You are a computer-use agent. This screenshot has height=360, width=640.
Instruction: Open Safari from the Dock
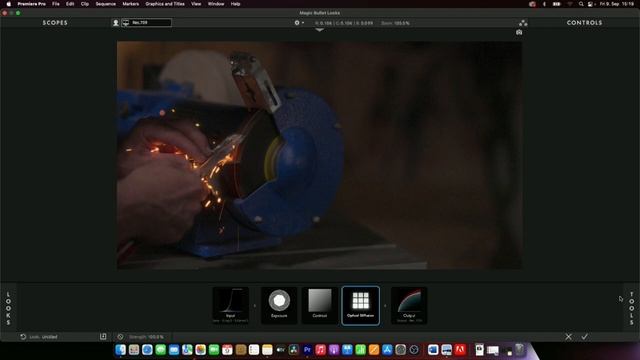point(147,349)
